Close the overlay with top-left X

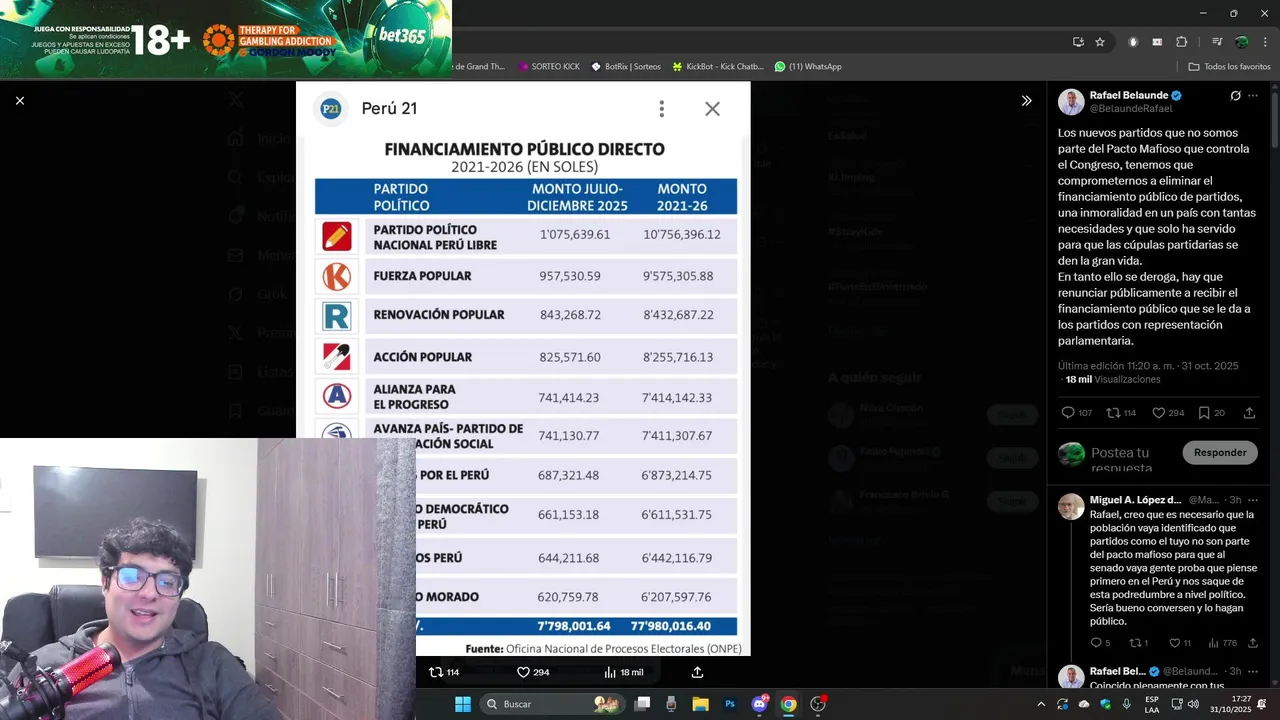[x=19, y=100]
